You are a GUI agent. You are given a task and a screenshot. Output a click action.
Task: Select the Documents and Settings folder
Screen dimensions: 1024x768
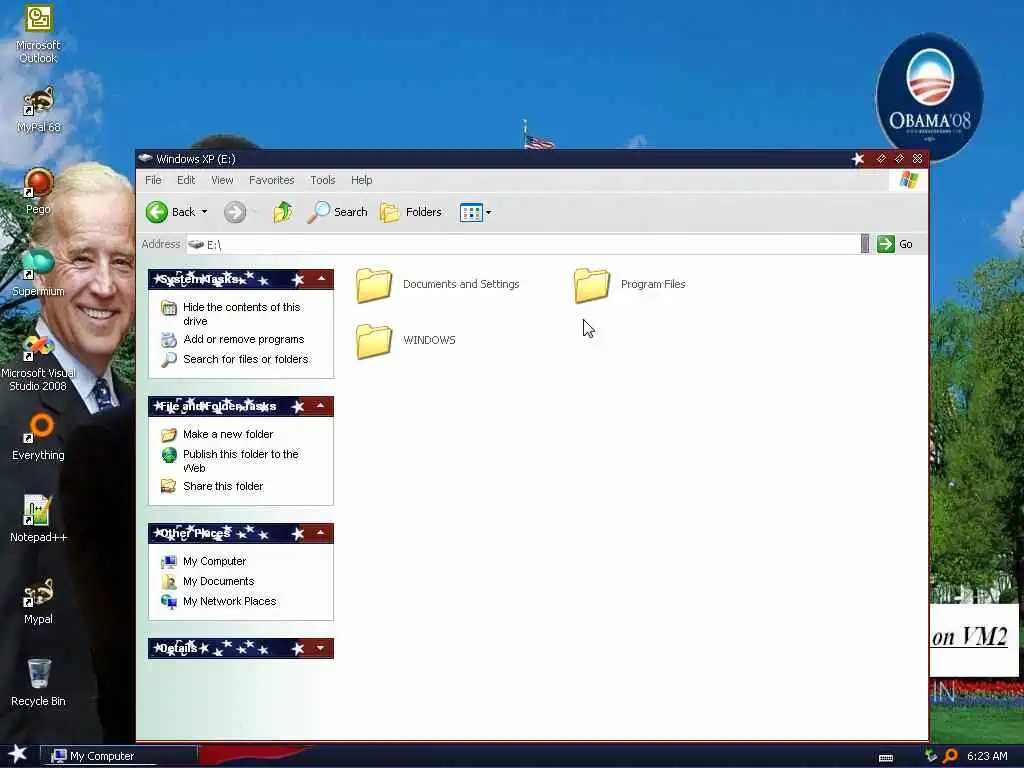click(x=438, y=285)
